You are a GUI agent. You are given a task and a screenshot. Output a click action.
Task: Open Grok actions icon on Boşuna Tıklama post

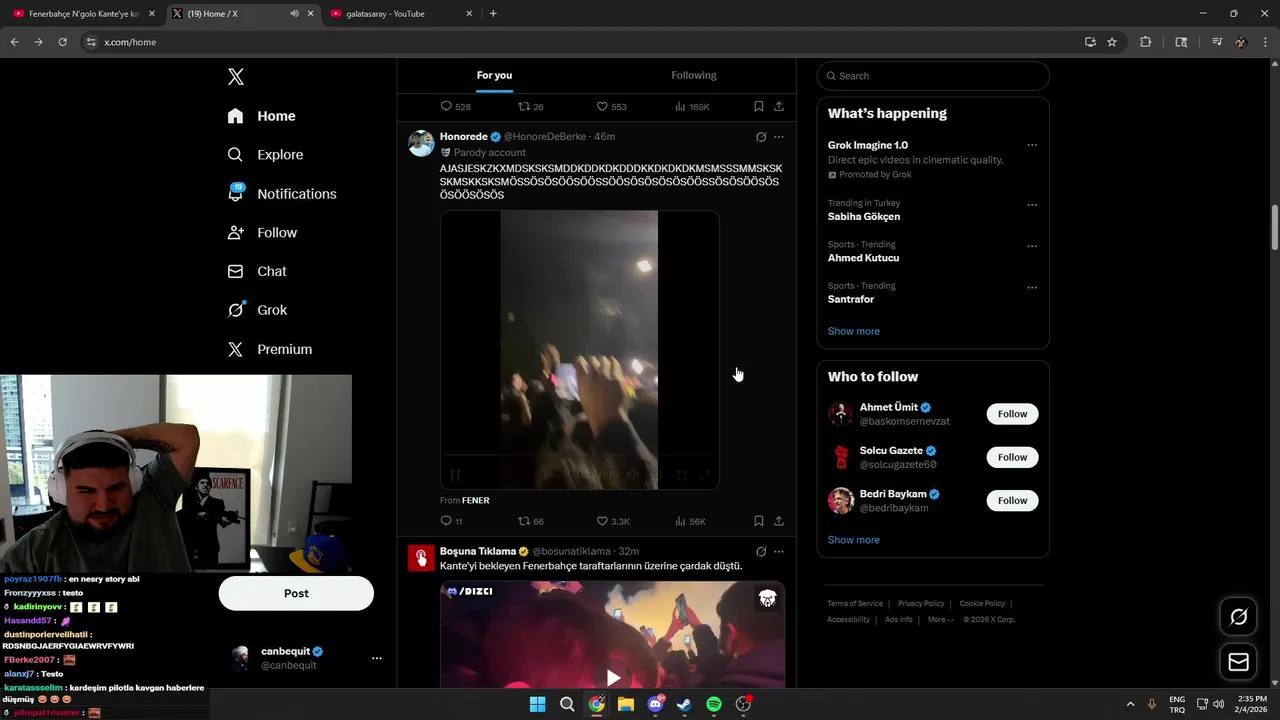[761, 552]
